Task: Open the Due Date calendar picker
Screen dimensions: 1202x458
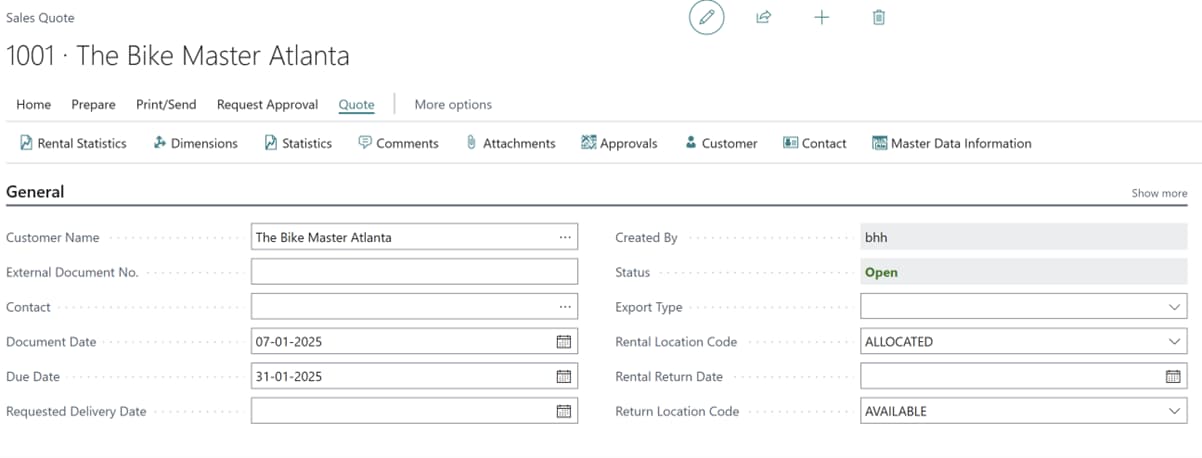Action: [x=563, y=377]
